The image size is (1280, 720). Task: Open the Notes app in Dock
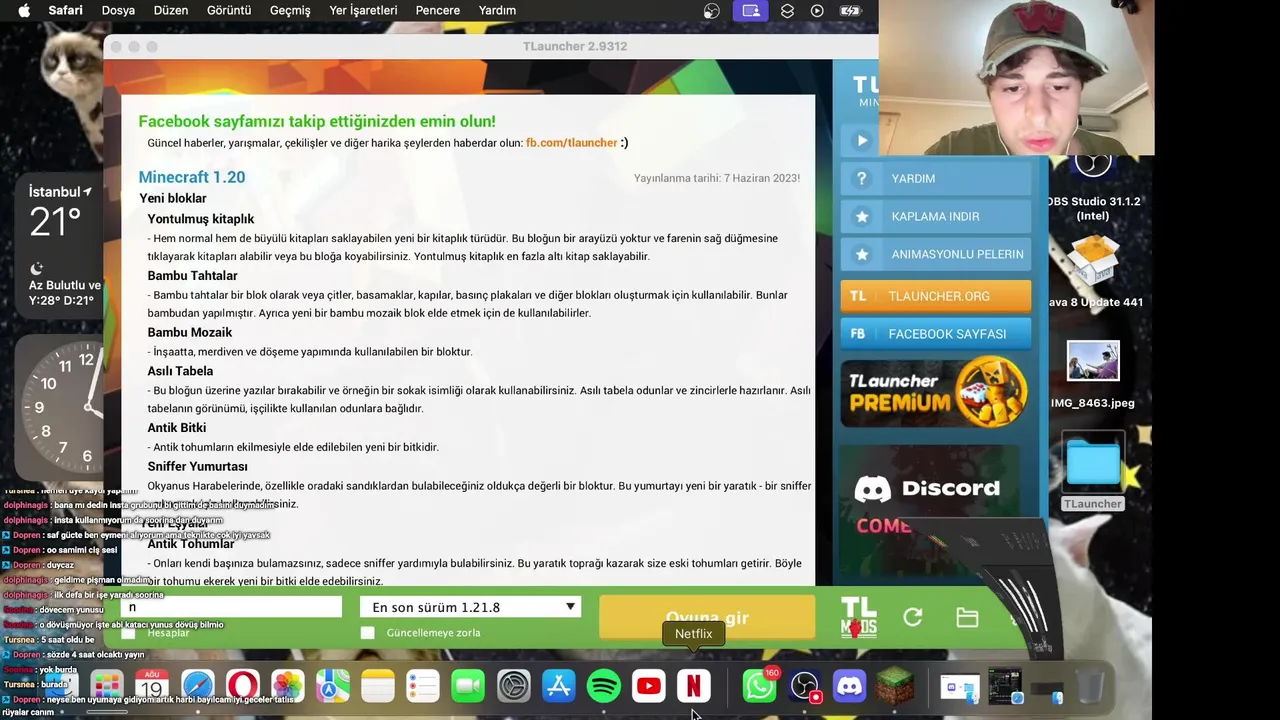click(x=378, y=686)
